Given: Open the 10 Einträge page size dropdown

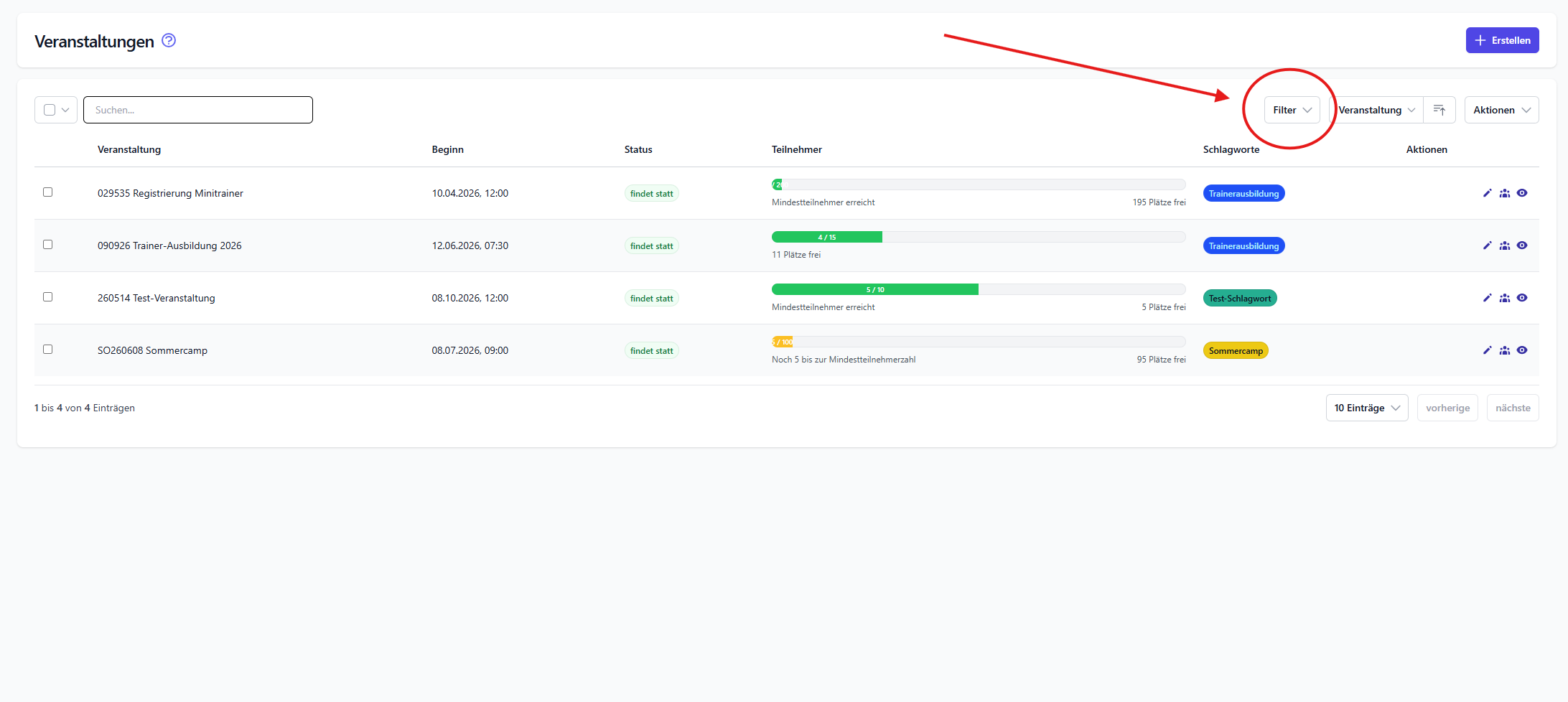Looking at the screenshot, I should pyautogui.click(x=1366, y=408).
